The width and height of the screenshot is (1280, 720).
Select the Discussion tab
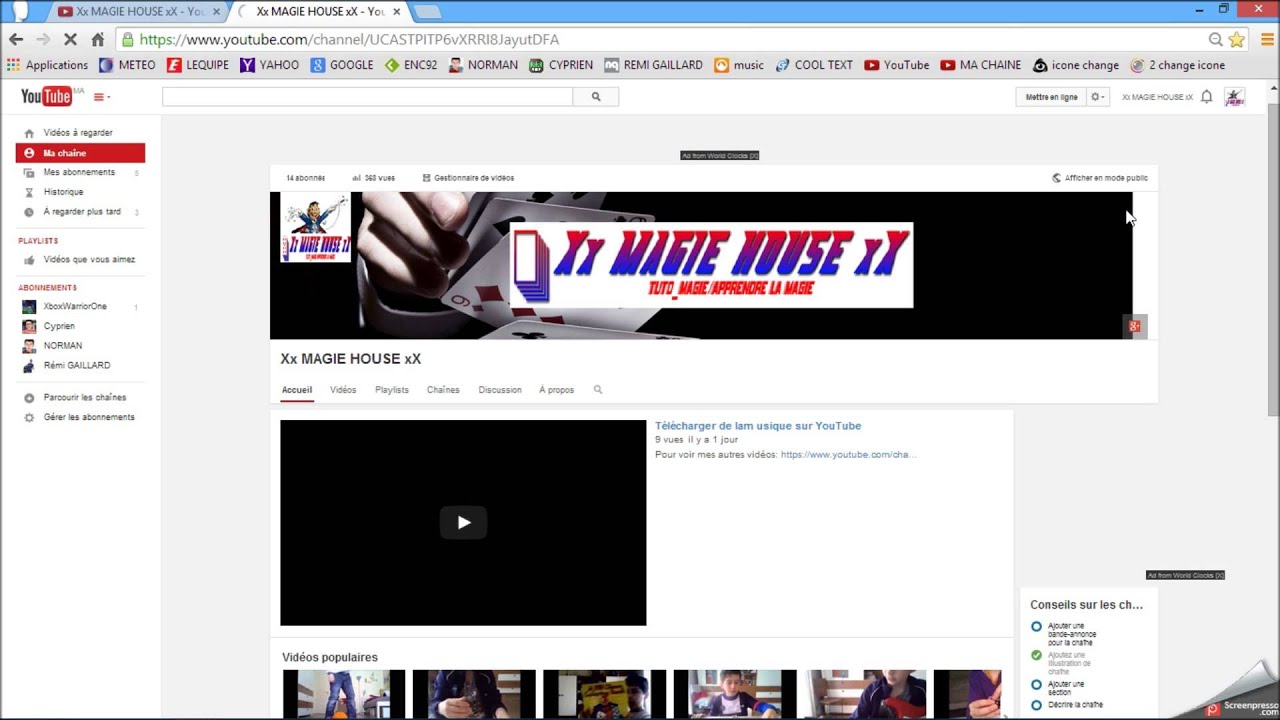(x=500, y=390)
